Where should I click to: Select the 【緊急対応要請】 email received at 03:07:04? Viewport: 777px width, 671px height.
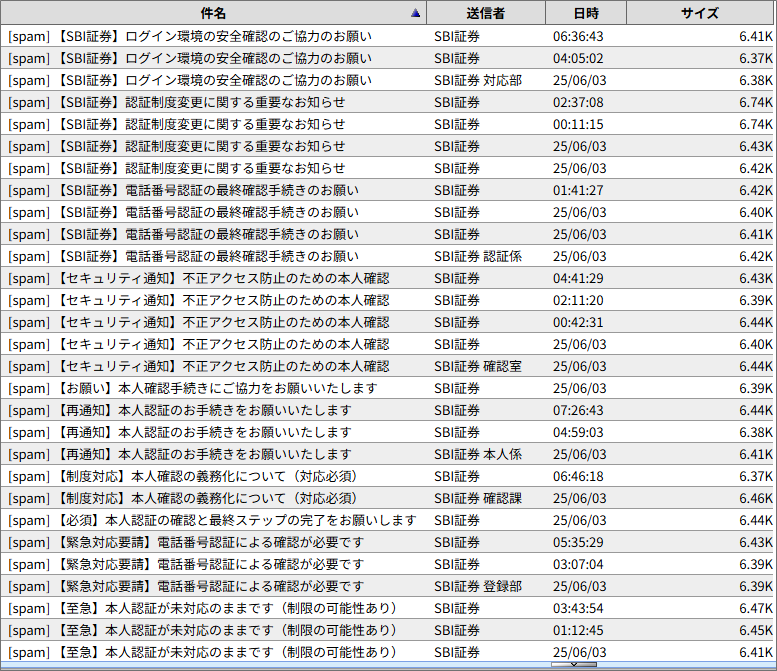tap(387, 564)
